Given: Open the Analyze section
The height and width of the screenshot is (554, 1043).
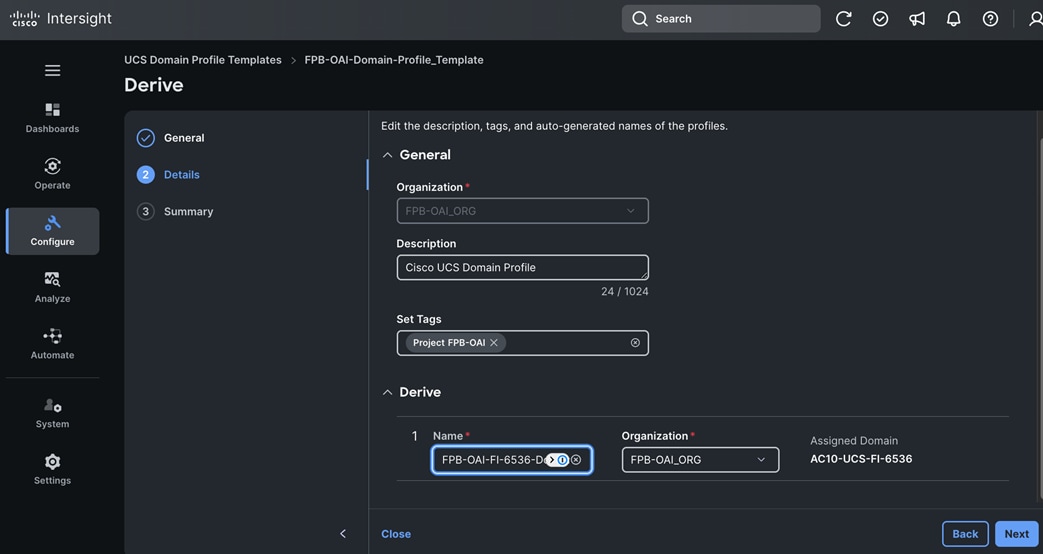Looking at the screenshot, I should [53, 288].
